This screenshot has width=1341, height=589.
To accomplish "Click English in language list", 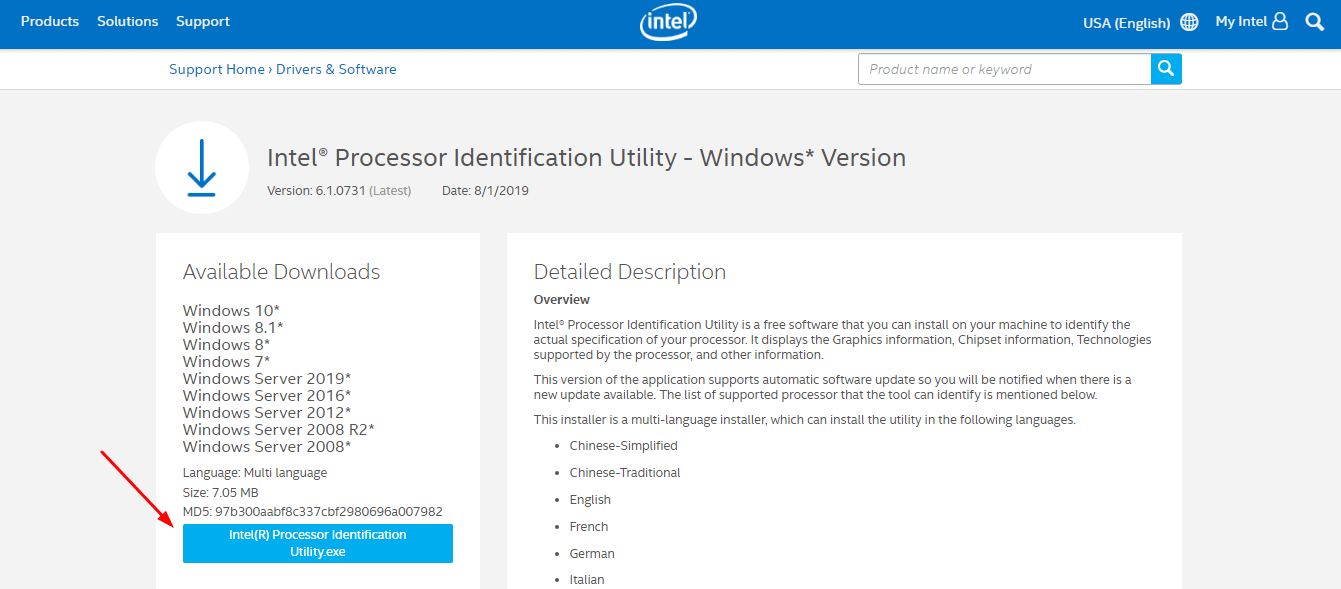I will pyautogui.click(x=590, y=500).
